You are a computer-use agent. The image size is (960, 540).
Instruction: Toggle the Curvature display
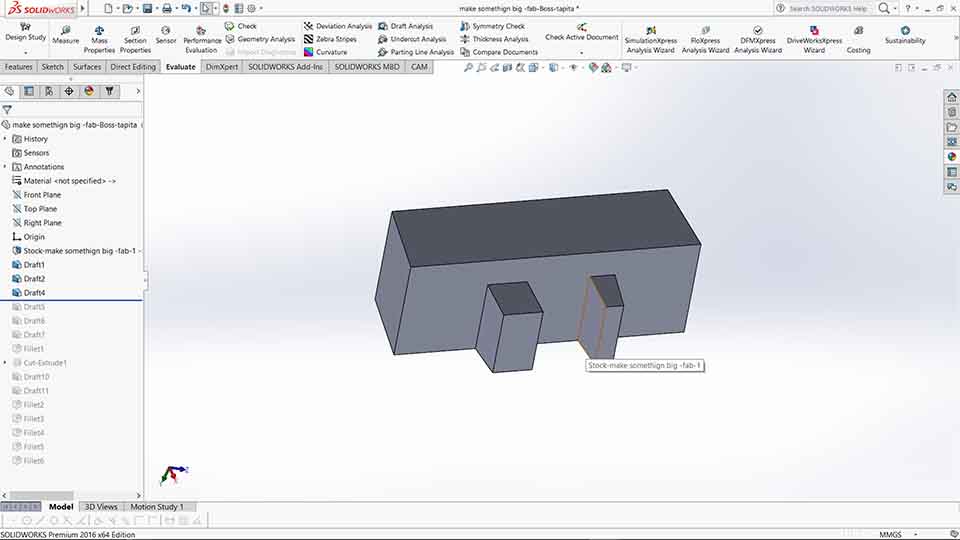point(326,53)
